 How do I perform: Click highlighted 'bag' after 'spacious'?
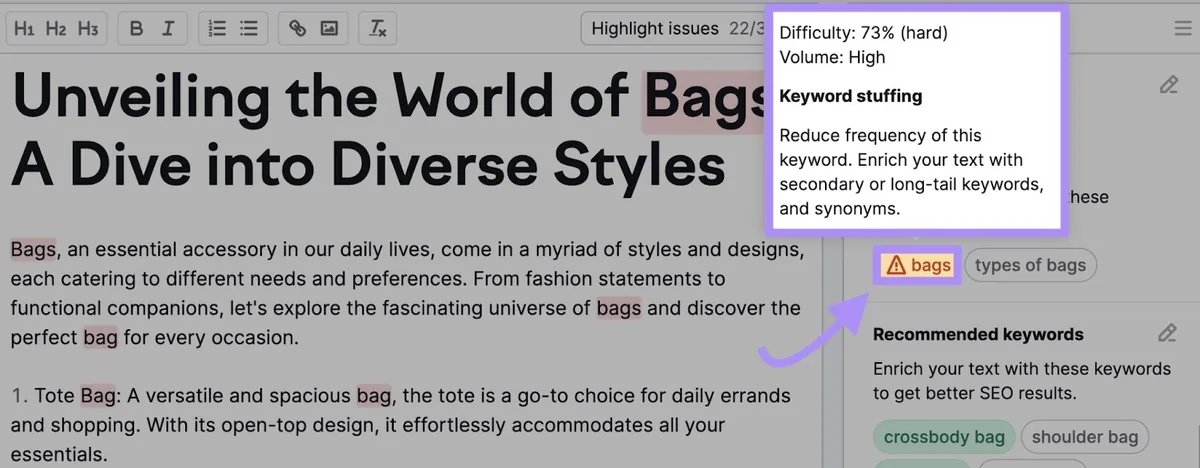point(374,396)
